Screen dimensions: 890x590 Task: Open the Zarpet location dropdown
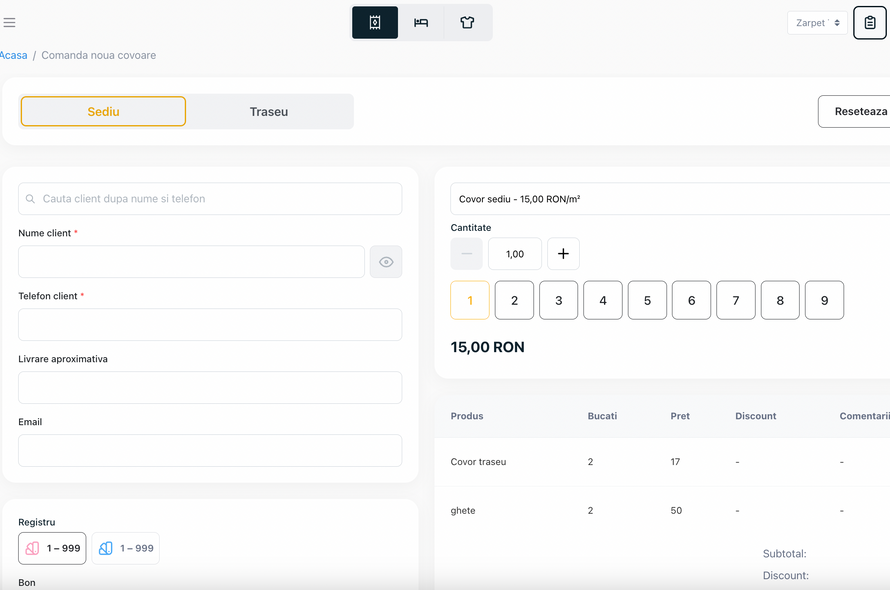[817, 23]
